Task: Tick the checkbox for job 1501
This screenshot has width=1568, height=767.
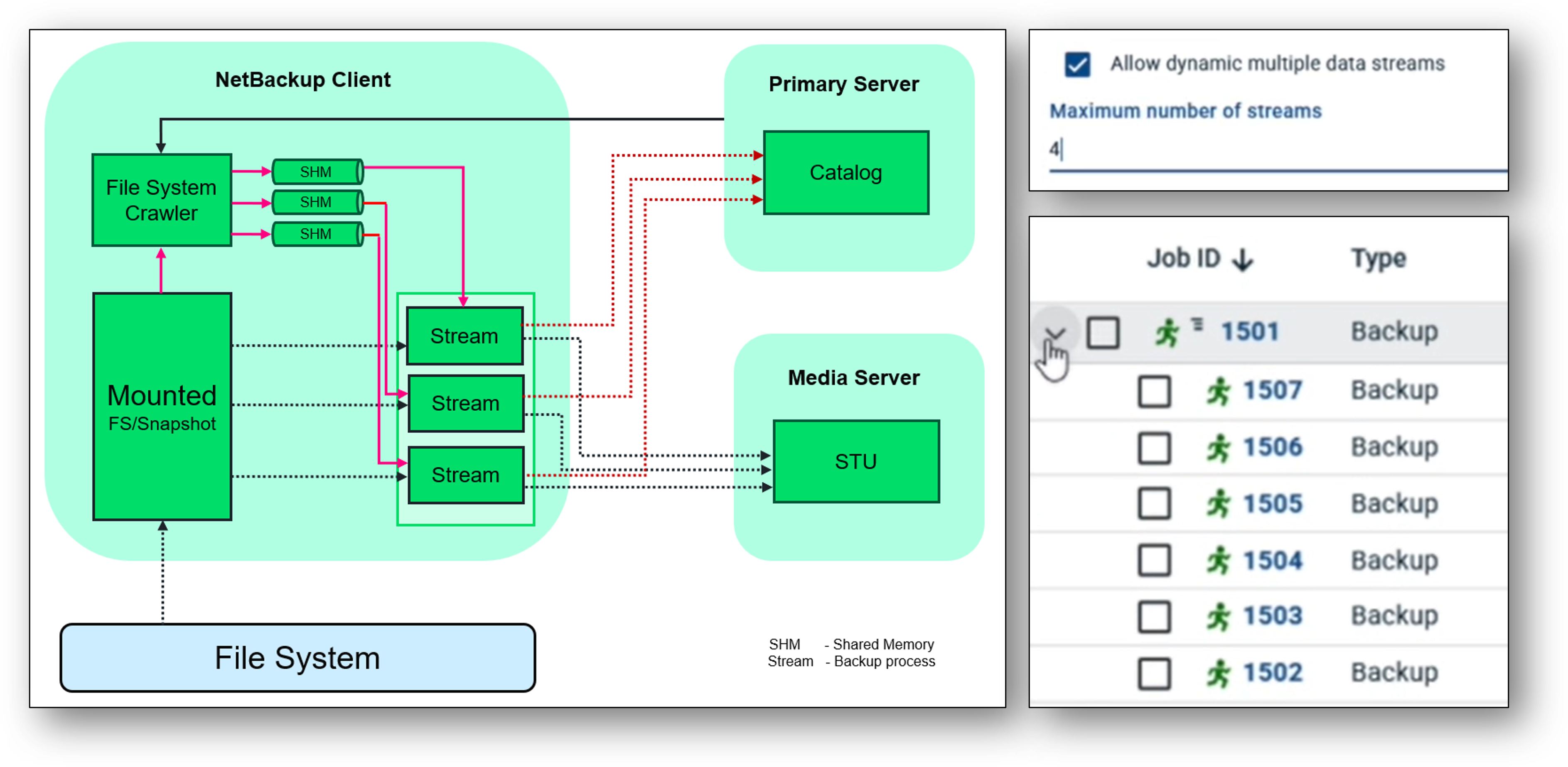Action: 1102,333
